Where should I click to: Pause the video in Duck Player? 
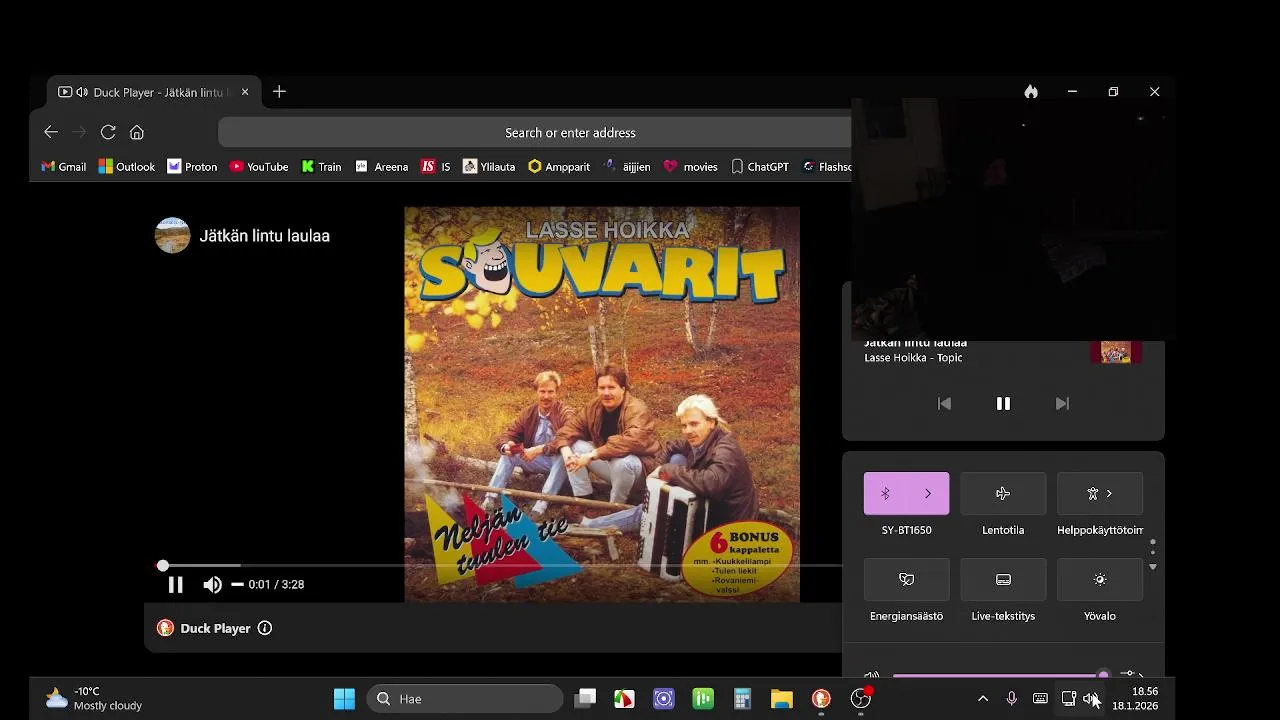coord(175,585)
